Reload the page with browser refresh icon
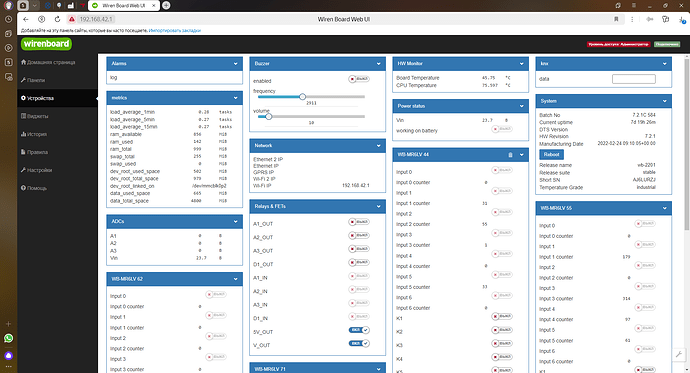The width and height of the screenshot is (690, 373). [x=57, y=19]
